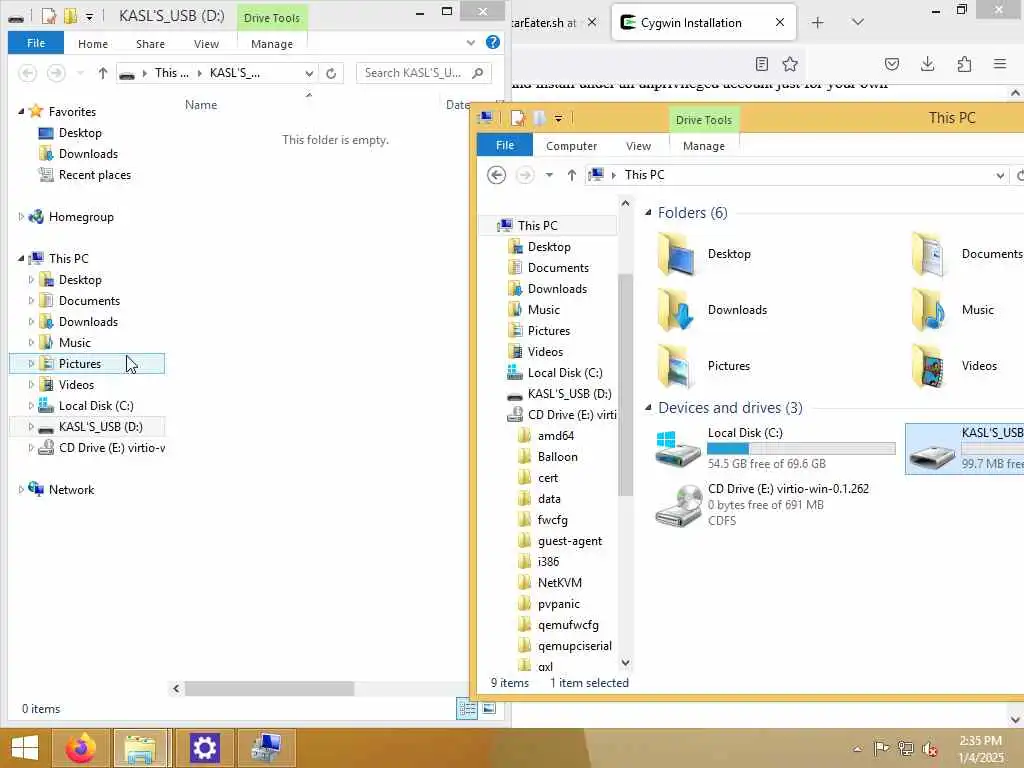Open the gear settings app on taskbar
The width and height of the screenshot is (1024, 768).
pyautogui.click(x=204, y=748)
